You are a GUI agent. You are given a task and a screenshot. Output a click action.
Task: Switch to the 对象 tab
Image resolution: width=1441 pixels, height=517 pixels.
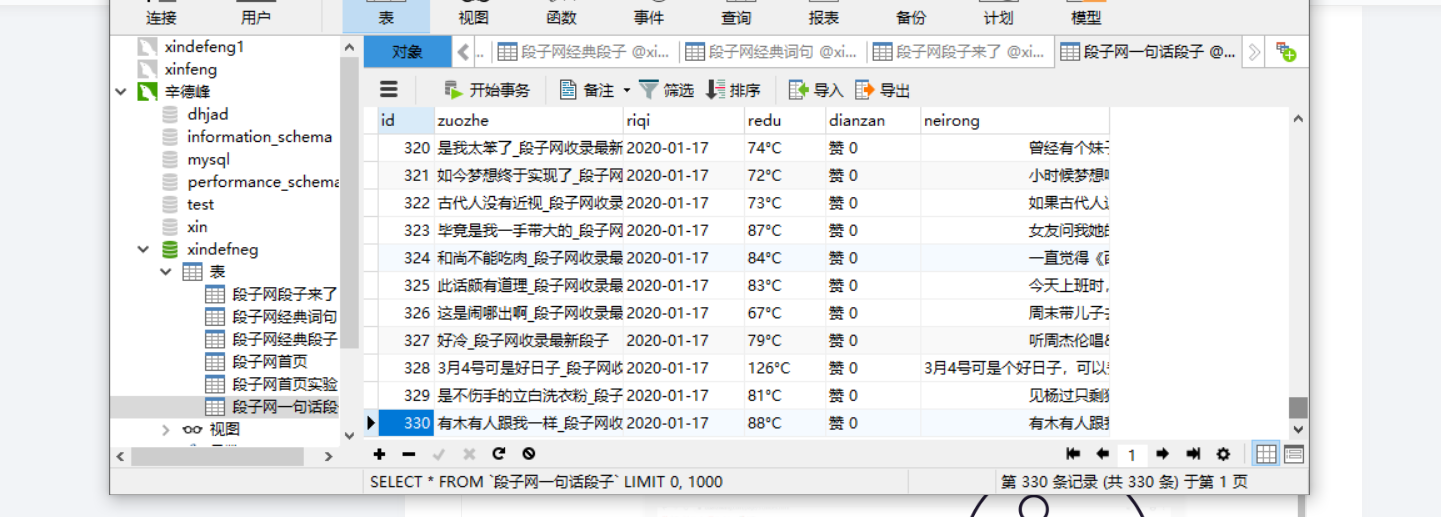click(407, 52)
